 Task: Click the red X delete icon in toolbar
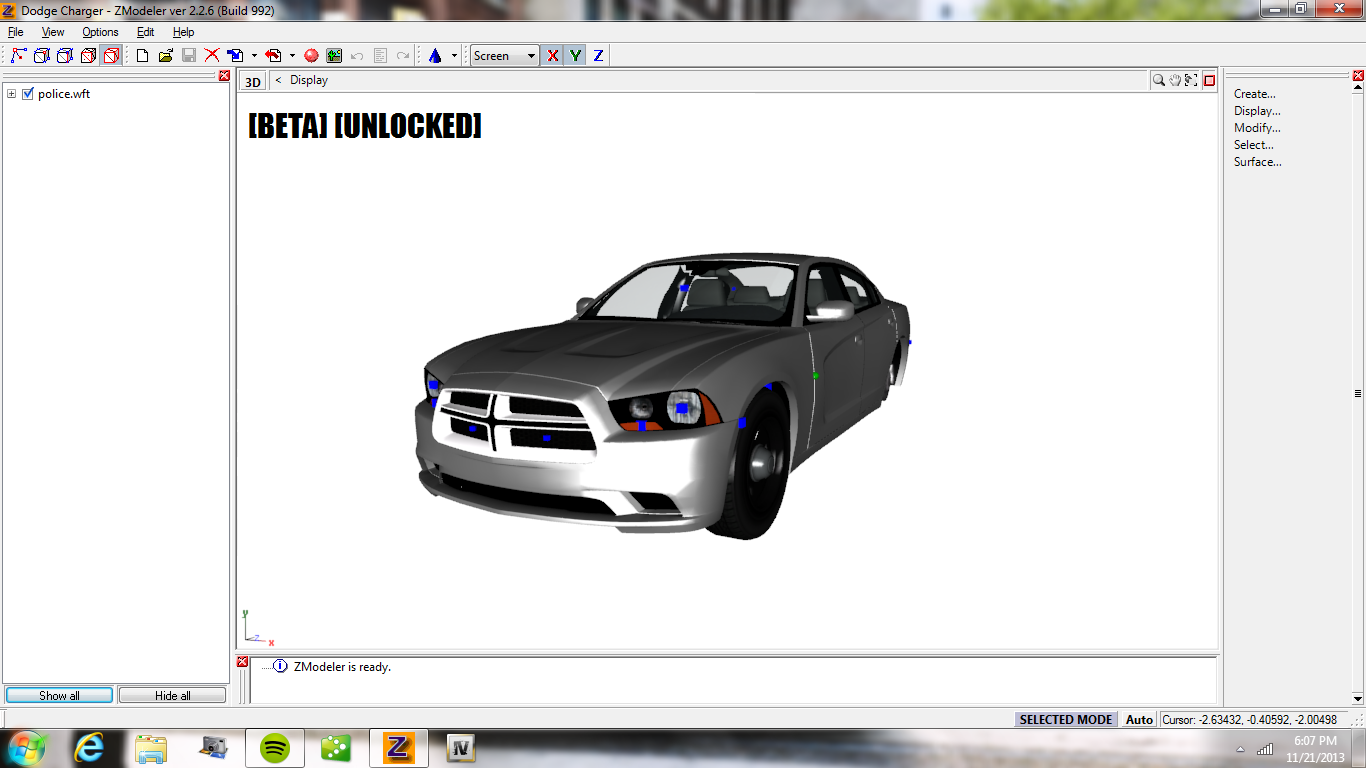pyautogui.click(x=212, y=56)
